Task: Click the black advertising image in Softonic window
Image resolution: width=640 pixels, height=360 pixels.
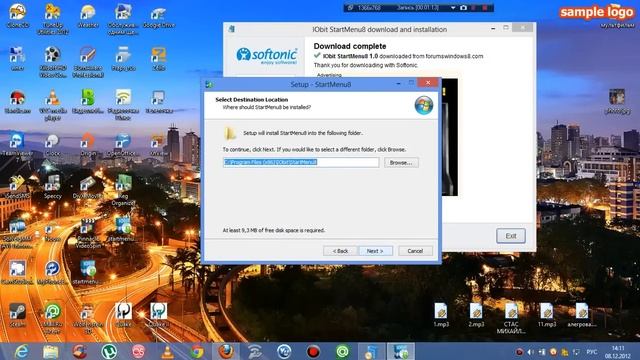Action: [449, 137]
